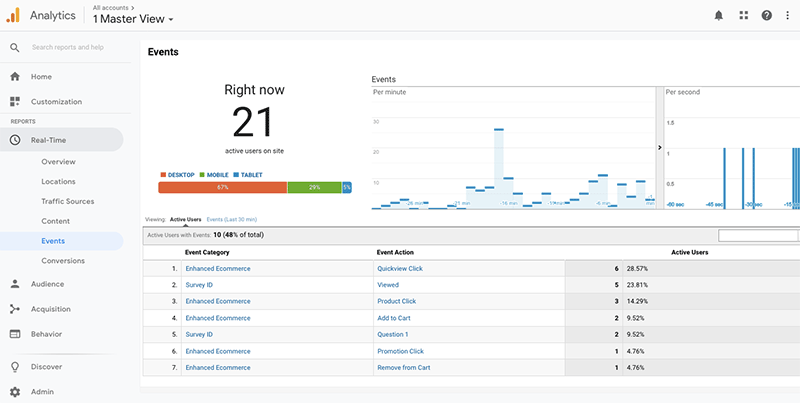Expand the Audience reports section
This screenshot has width=800, height=403.
47,284
